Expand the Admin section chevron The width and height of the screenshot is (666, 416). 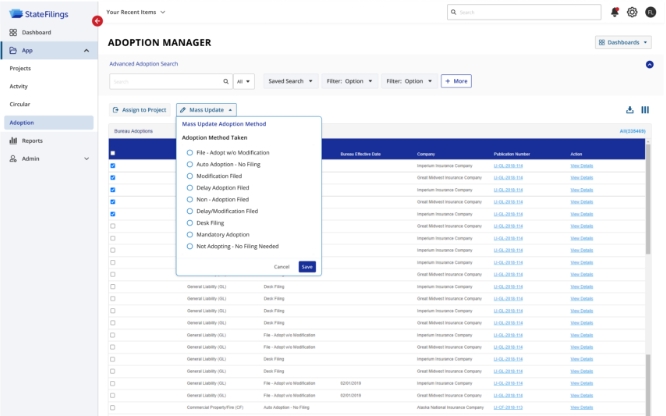(87, 158)
